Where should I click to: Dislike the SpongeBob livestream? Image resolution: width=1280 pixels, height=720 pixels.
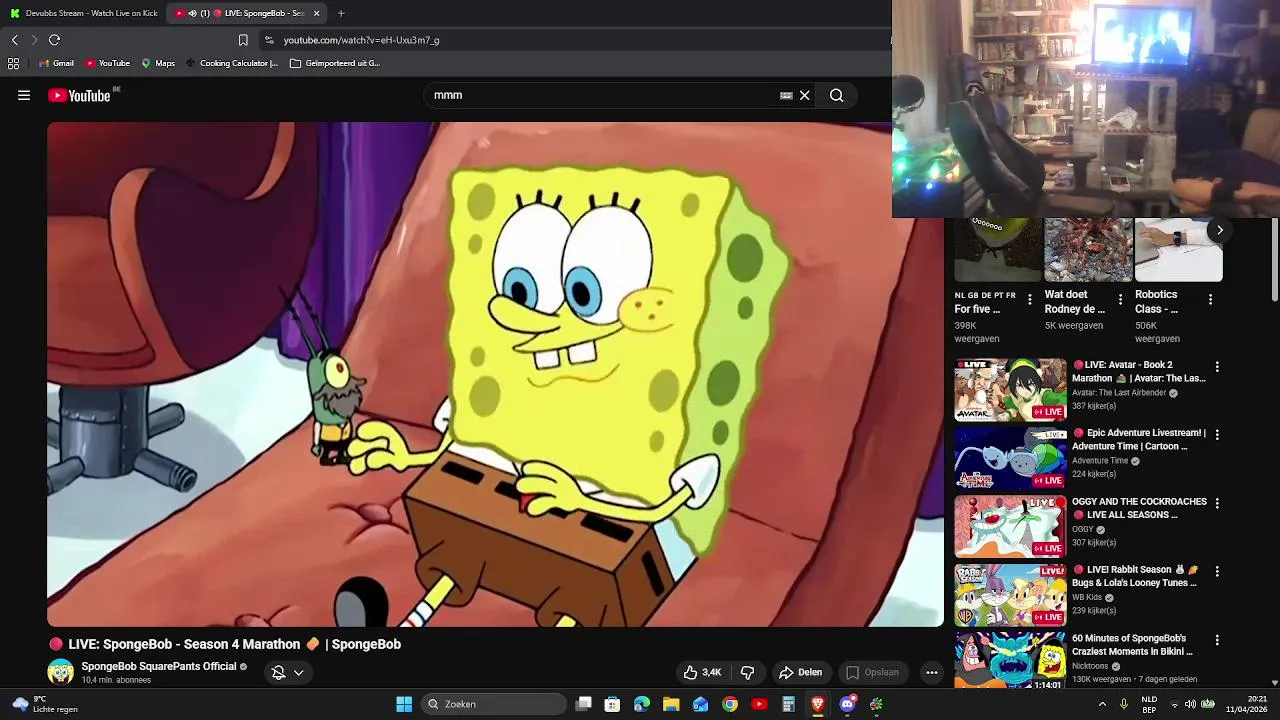747,673
